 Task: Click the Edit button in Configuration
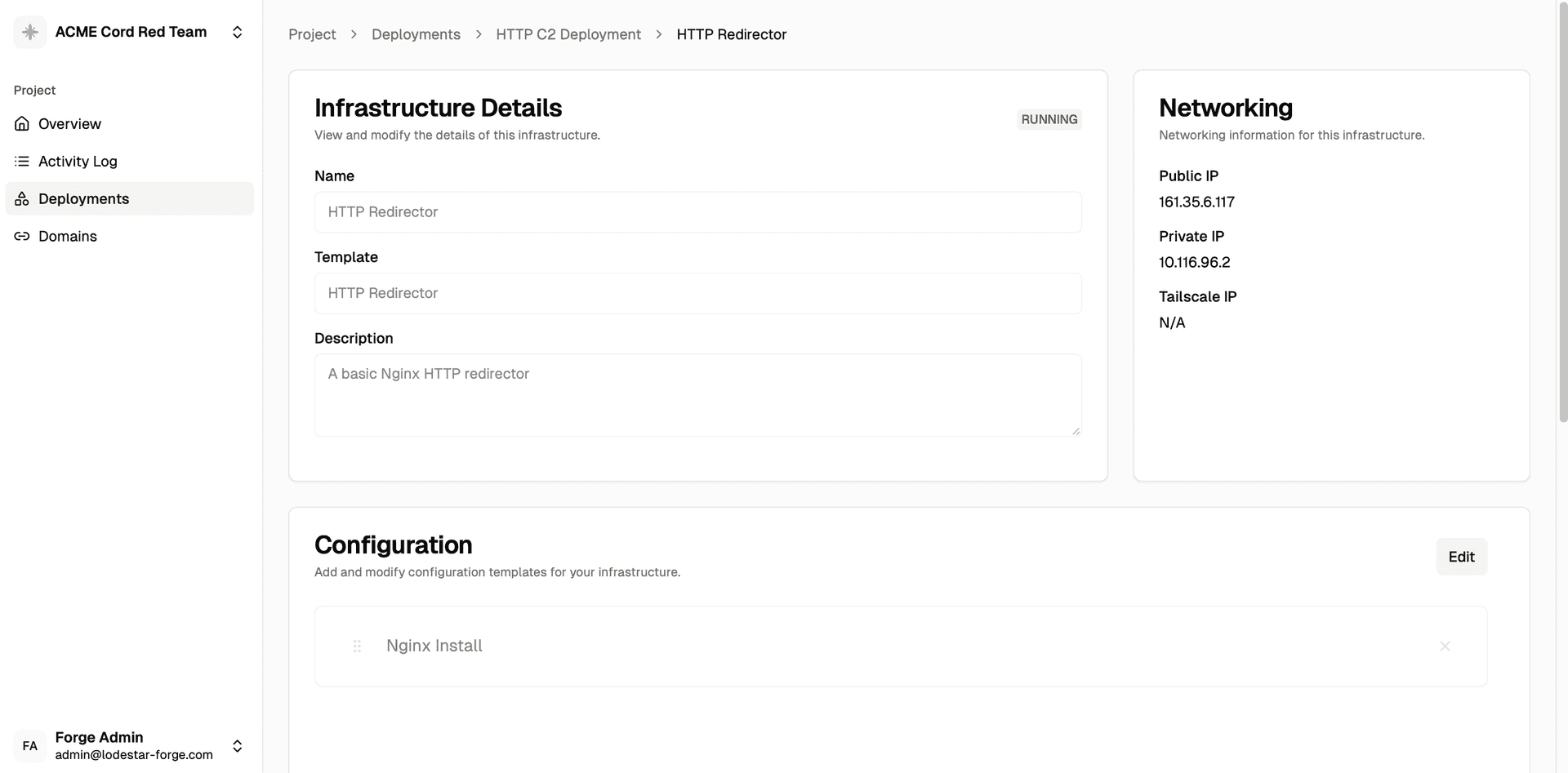tap(1461, 557)
